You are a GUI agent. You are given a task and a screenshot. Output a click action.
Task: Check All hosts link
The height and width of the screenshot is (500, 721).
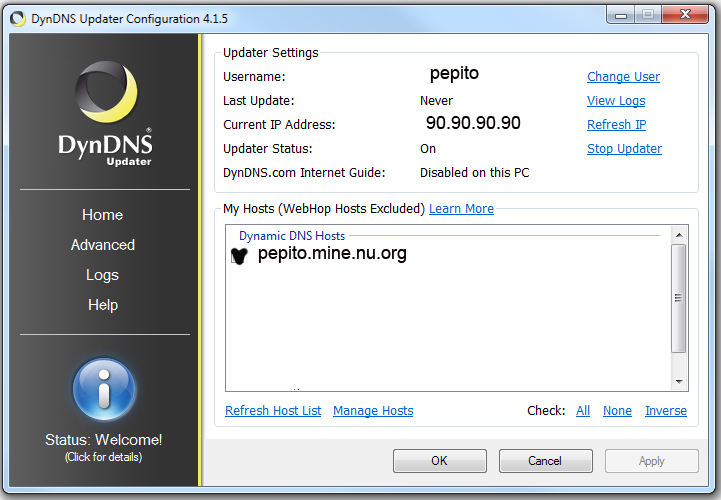pos(583,410)
